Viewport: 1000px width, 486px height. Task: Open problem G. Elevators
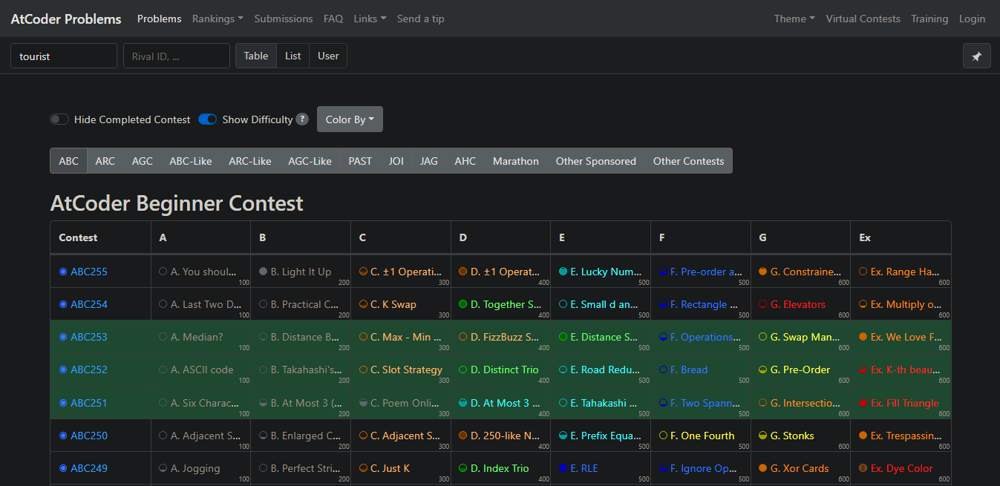pyautogui.click(x=797, y=304)
